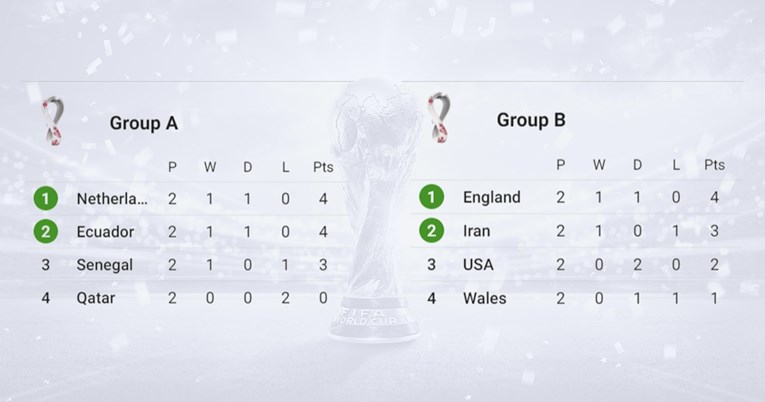This screenshot has width=765, height=402.
Task: Click Iran's points value of 3
Action: [x=714, y=231]
